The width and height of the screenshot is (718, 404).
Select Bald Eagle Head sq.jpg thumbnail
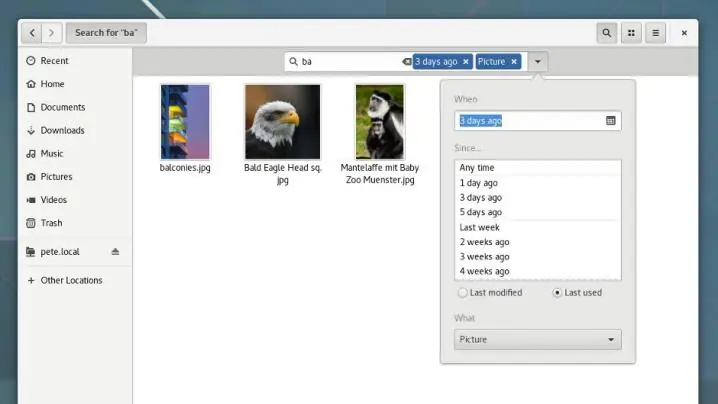click(x=283, y=122)
